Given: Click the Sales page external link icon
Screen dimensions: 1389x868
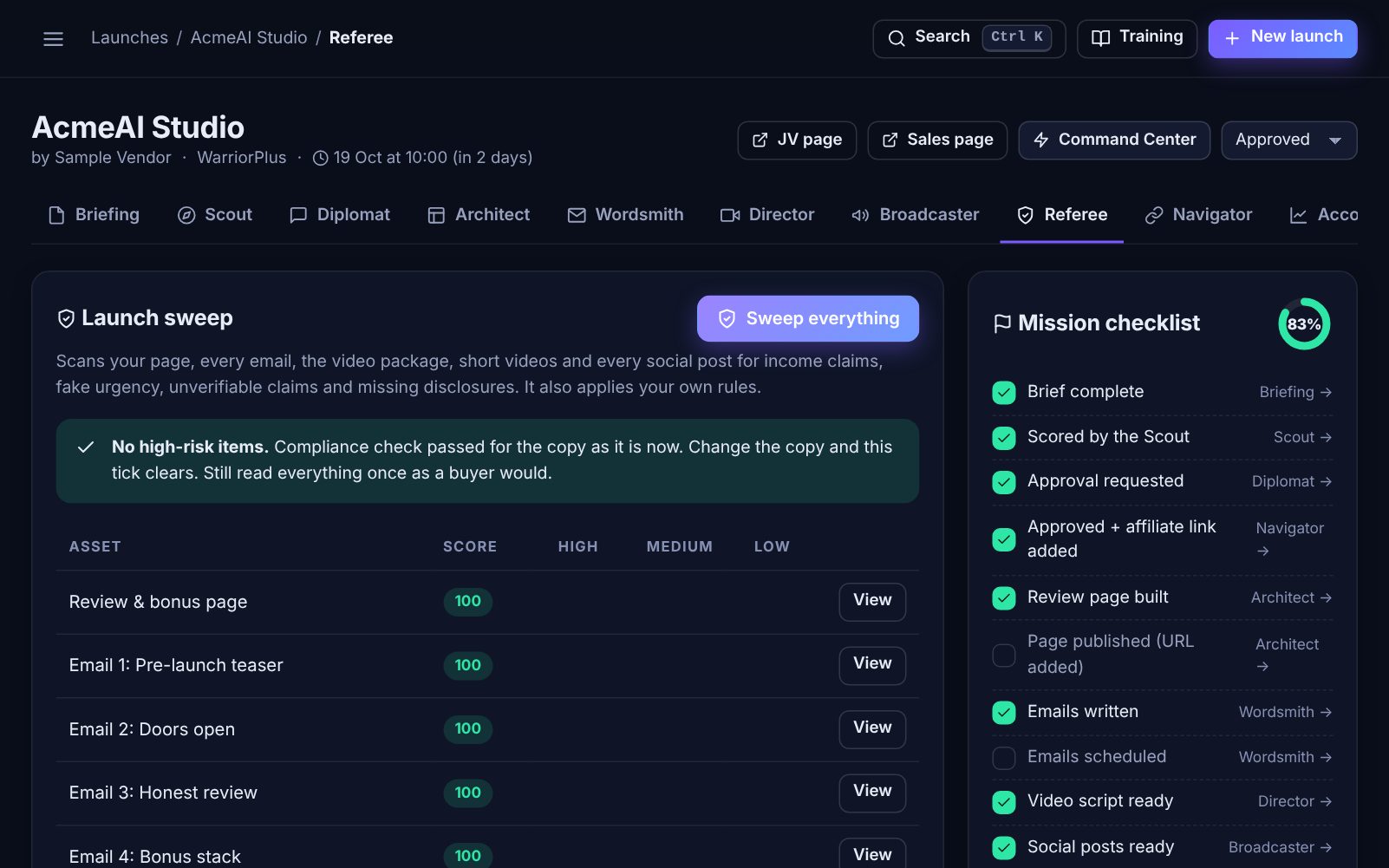Looking at the screenshot, I should (x=890, y=140).
